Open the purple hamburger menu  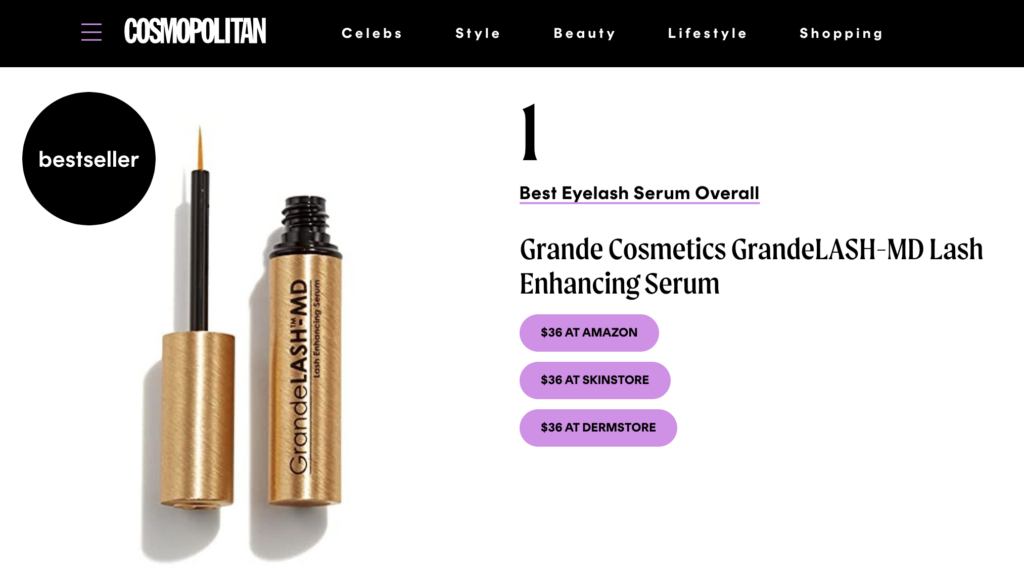91,32
